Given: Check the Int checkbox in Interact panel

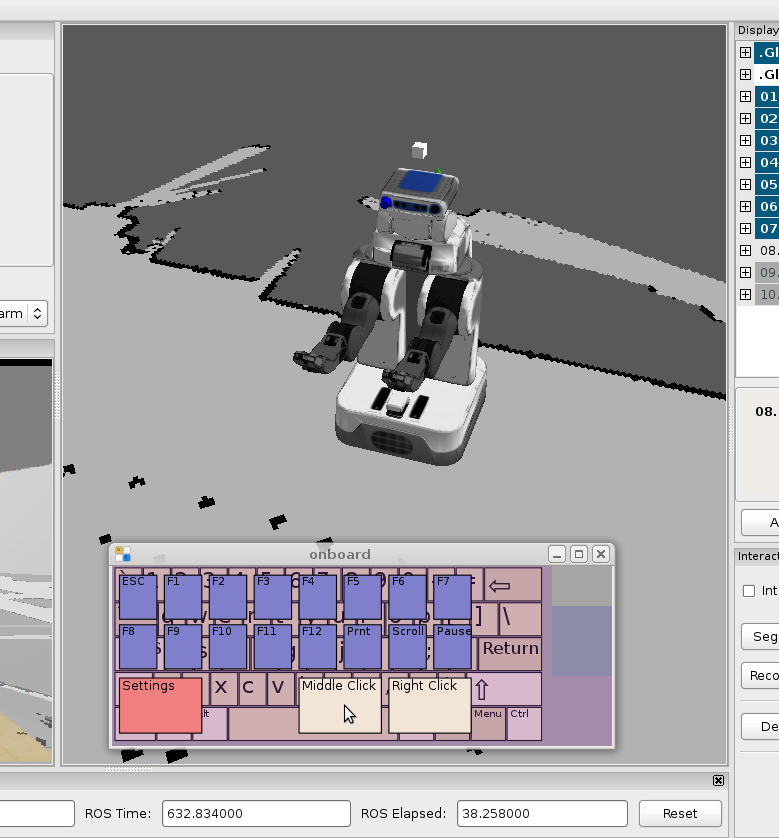Looking at the screenshot, I should (749, 591).
